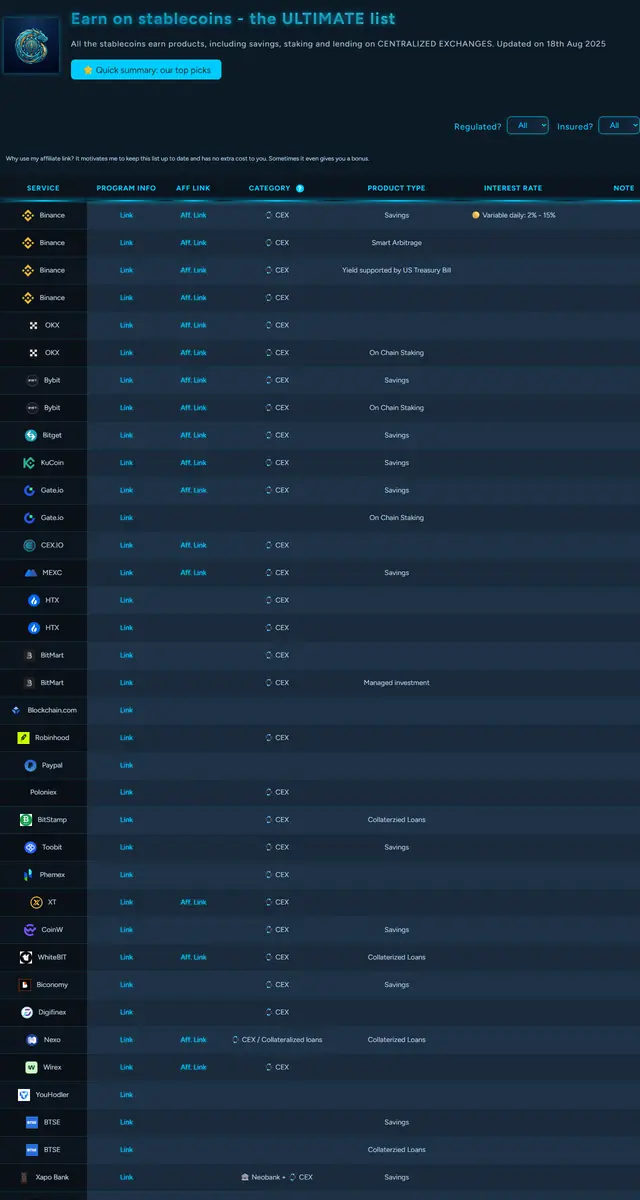This screenshot has height=1200, width=640.
Task: Open the Insured? filter dropdown
Action: point(618,125)
